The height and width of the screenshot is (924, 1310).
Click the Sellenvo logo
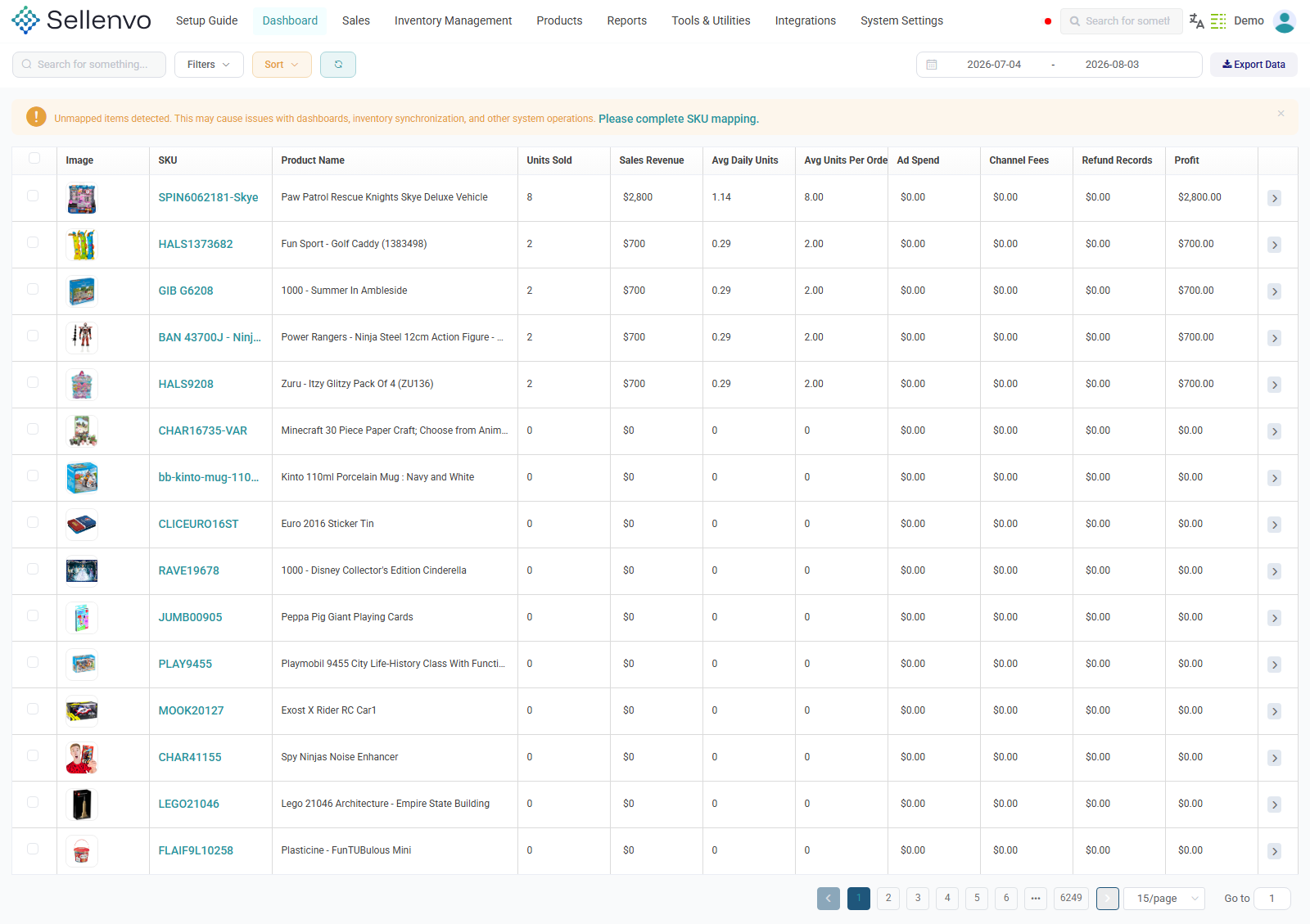(82, 20)
